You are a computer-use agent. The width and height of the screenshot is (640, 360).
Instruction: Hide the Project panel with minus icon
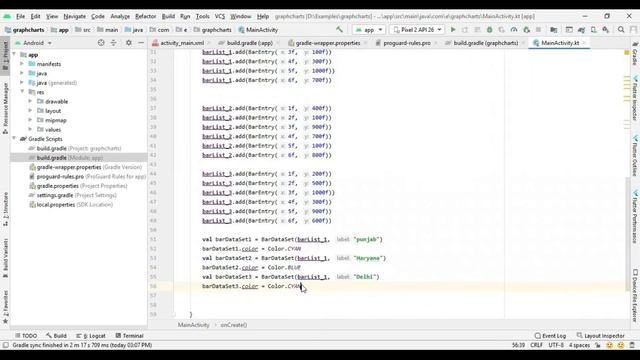141,43
